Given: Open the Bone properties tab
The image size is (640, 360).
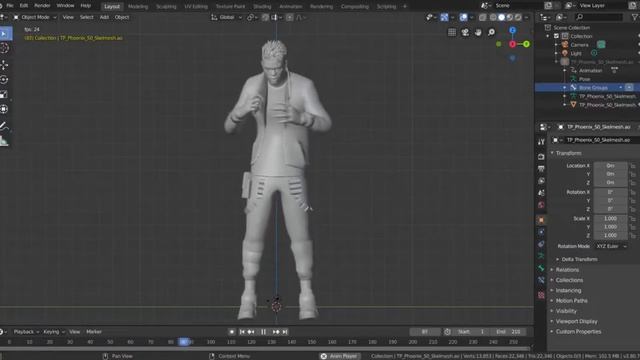Looking at the screenshot, I should pos(541,268).
